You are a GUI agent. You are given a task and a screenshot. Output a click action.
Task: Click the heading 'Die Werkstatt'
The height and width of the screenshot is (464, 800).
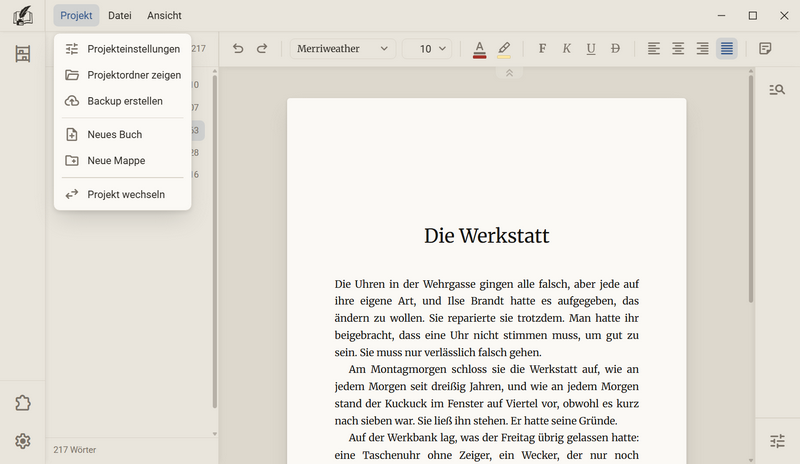pyautogui.click(x=487, y=236)
